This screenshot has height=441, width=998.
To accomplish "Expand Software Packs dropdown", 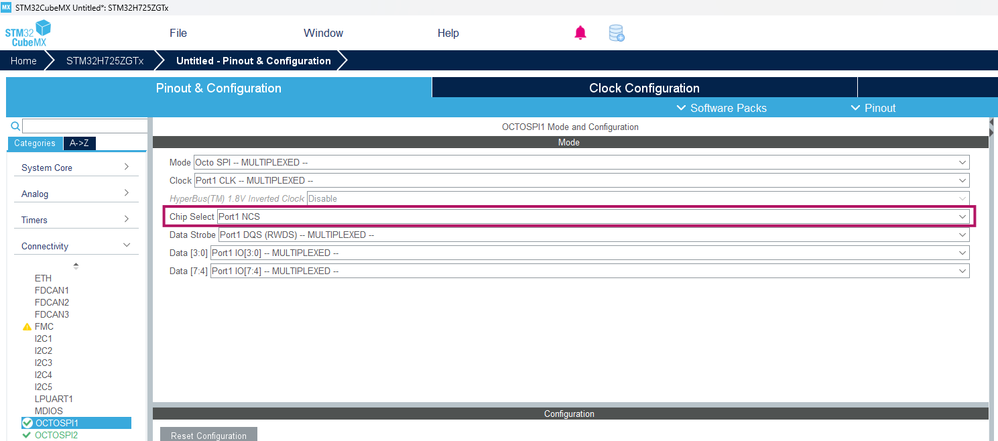I will (722, 108).
